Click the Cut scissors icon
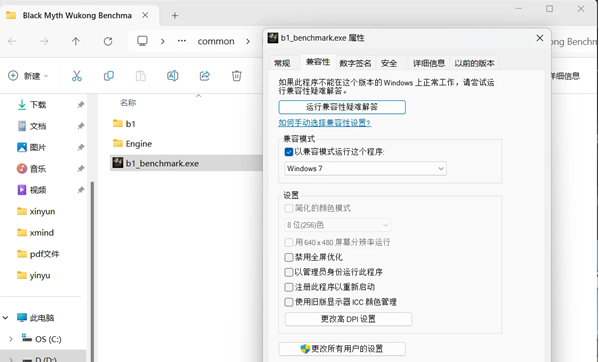 click(77, 76)
